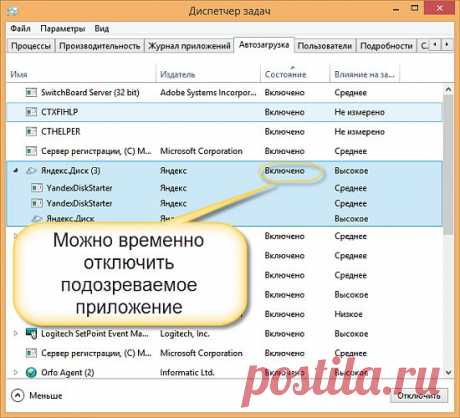Open the Вид menu
The image size is (460, 418).
(102, 29)
